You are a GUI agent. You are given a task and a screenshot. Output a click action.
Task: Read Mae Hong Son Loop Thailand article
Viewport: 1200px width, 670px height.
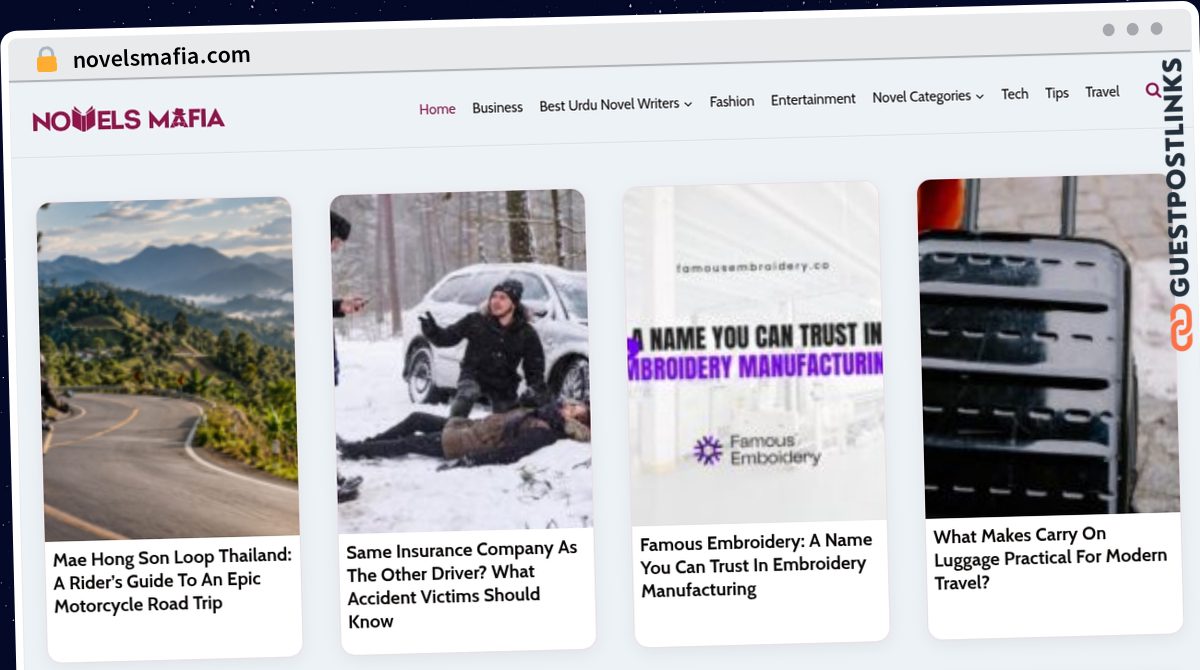[x=173, y=581]
